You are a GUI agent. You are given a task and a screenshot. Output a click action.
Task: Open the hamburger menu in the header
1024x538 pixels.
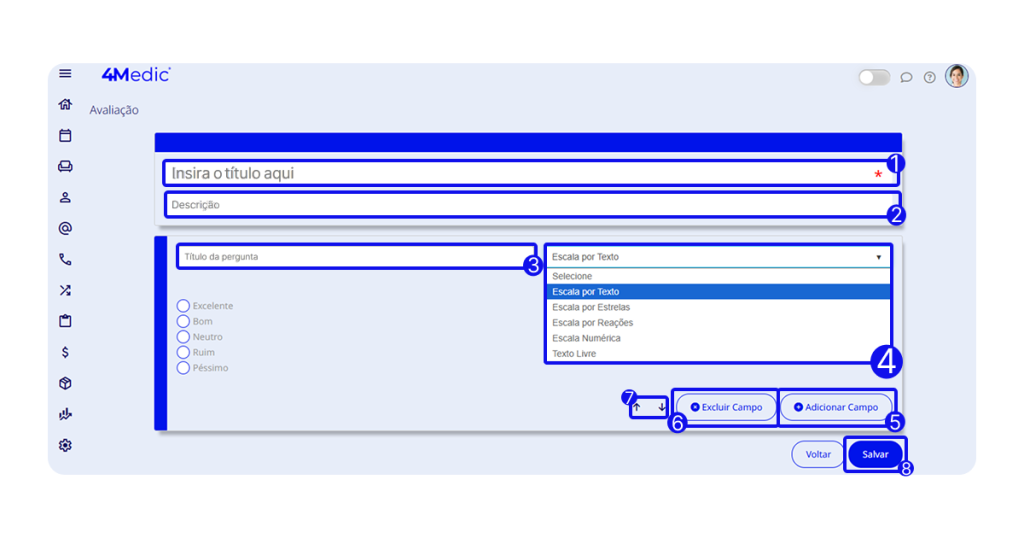(x=65, y=74)
